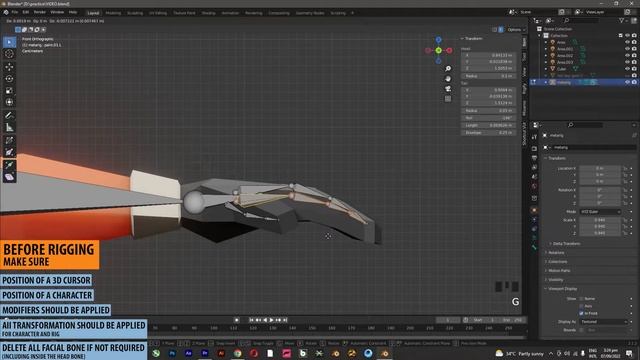640x360 pixels.
Task: Hide Area.003 in the outliner
Action: [x=627, y=62]
